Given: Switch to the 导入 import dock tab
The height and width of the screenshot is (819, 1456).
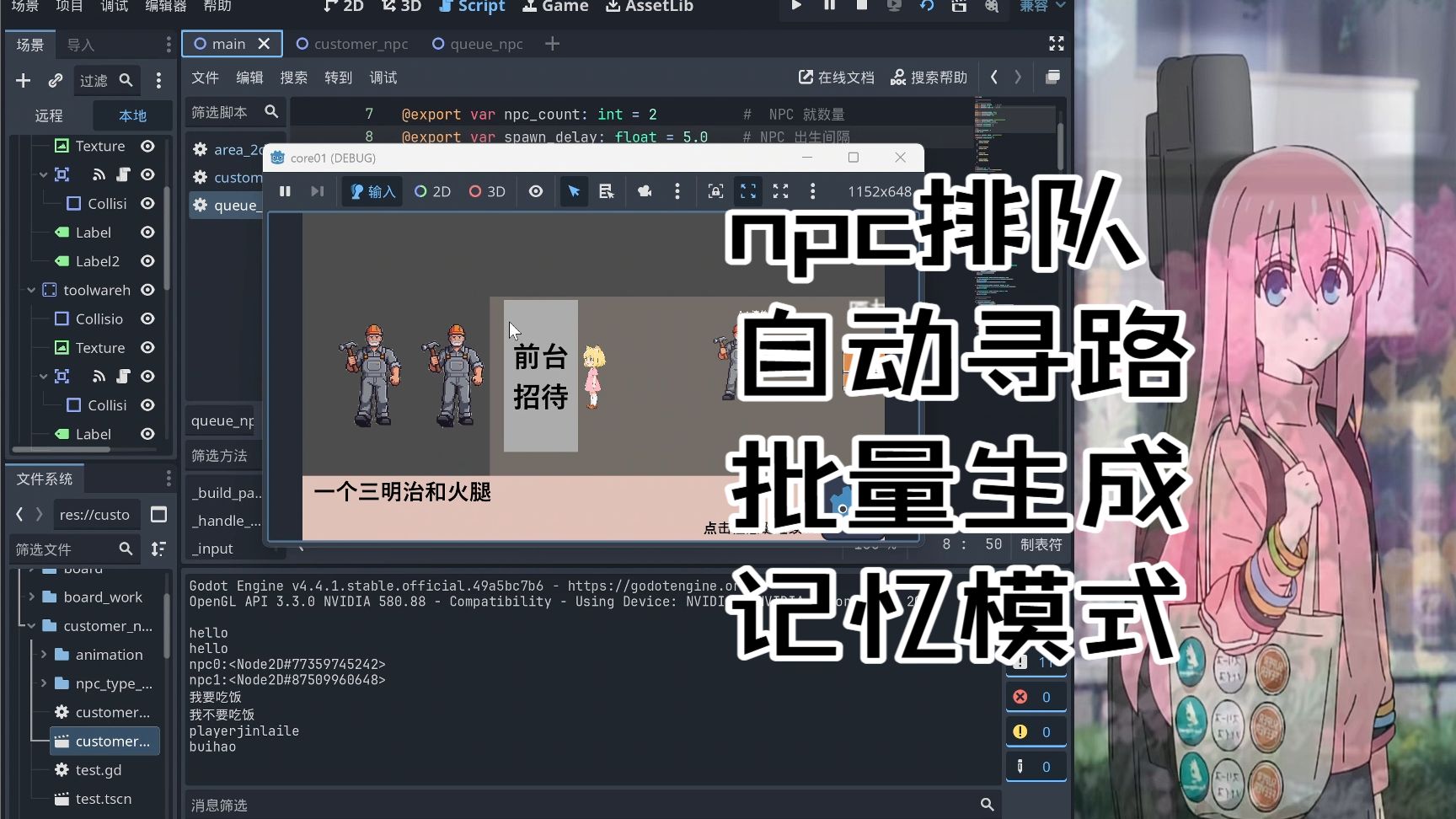Looking at the screenshot, I should (x=81, y=45).
